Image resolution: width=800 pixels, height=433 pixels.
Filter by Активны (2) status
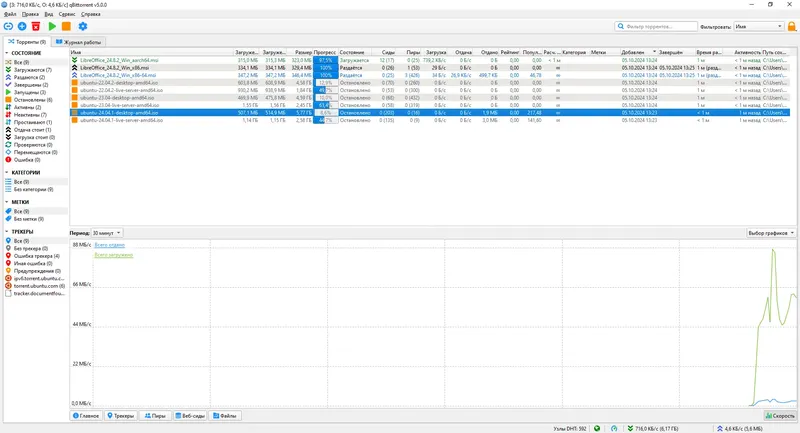coord(28,108)
